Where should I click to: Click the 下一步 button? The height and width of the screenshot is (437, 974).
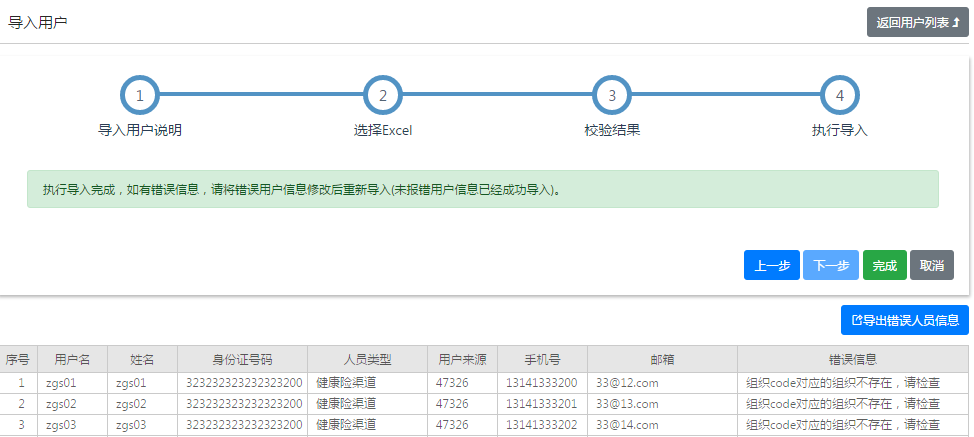831,265
